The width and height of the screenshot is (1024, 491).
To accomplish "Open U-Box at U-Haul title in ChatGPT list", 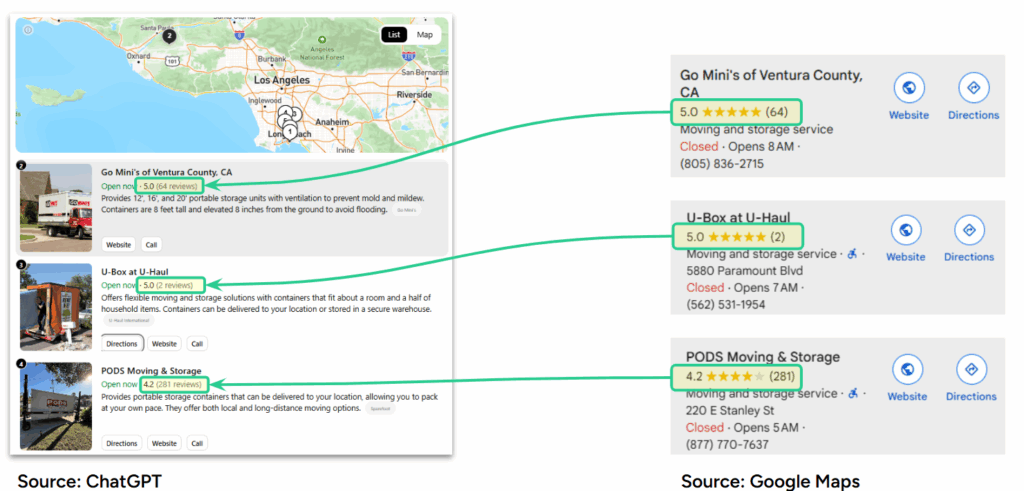I will [x=135, y=272].
